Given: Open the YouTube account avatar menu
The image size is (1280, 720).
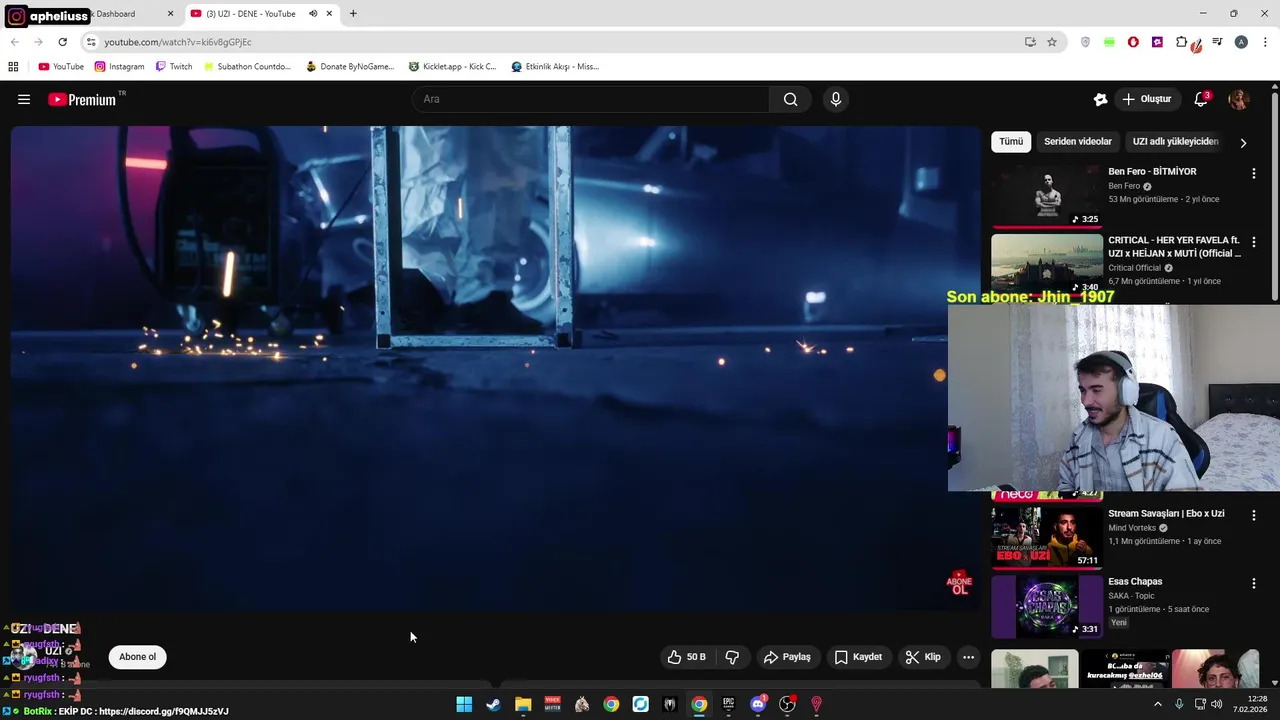Looking at the screenshot, I should [1238, 99].
